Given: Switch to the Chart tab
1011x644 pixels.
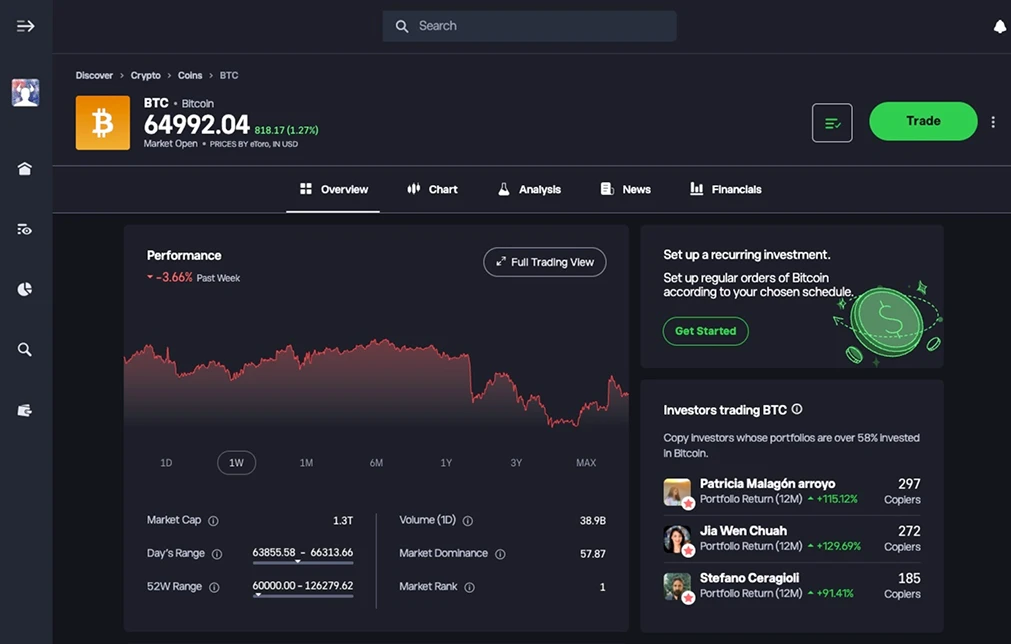Looking at the screenshot, I should tap(432, 189).
